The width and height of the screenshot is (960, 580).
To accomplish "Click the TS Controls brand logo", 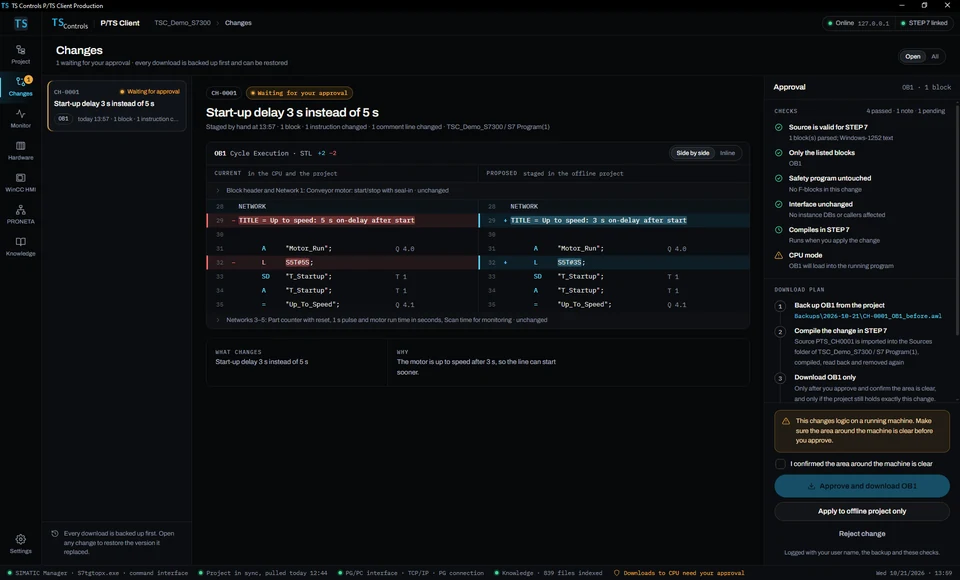I will [70, 23].
